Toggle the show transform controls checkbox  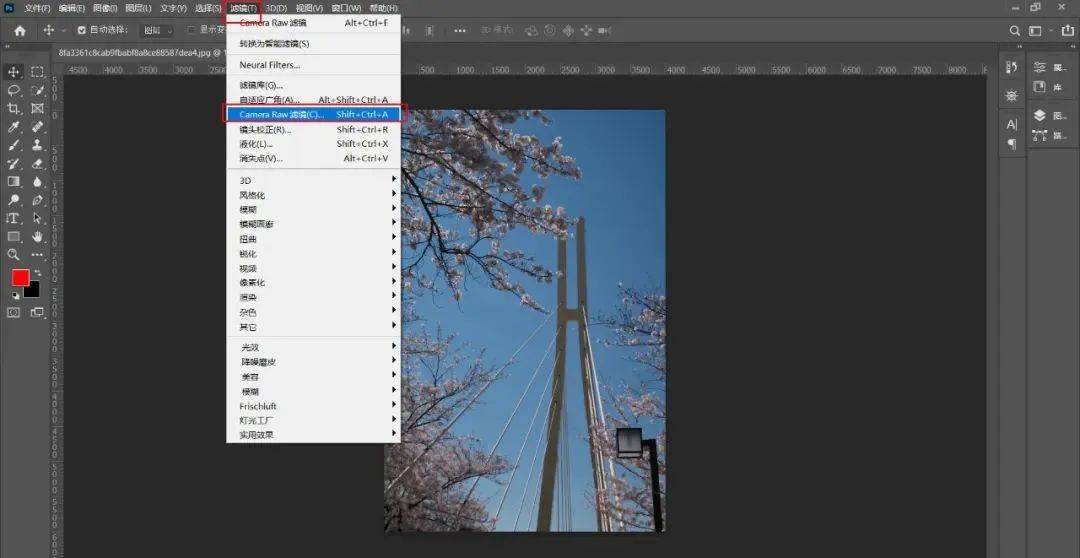coord(192,30)
